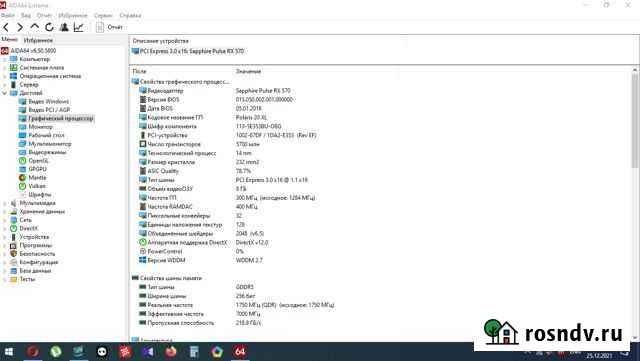Open Firefox from the taskbar

tap(171, 352)
